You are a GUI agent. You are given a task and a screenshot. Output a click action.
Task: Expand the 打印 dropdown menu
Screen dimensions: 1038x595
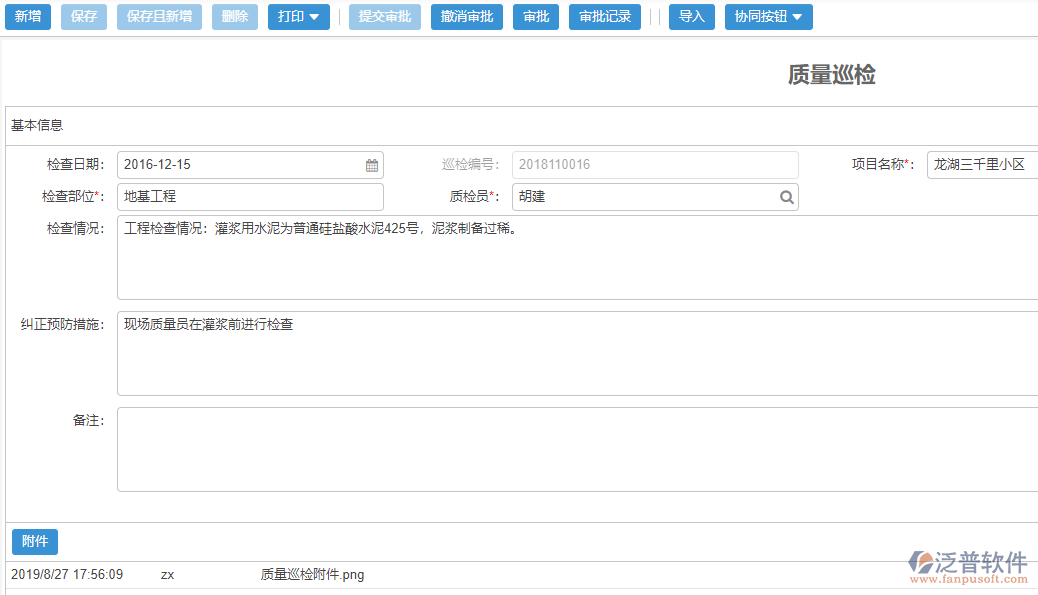pos(298,17)
